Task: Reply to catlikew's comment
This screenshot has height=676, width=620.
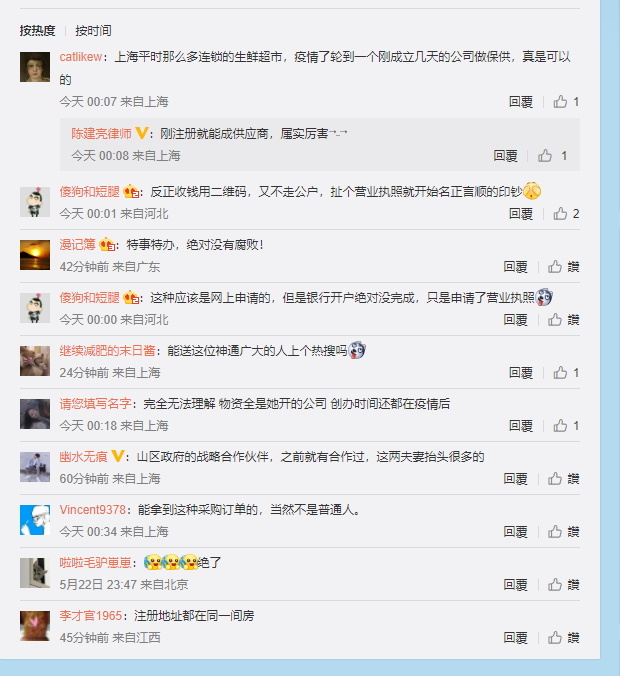Action: (x=521, y=102)
